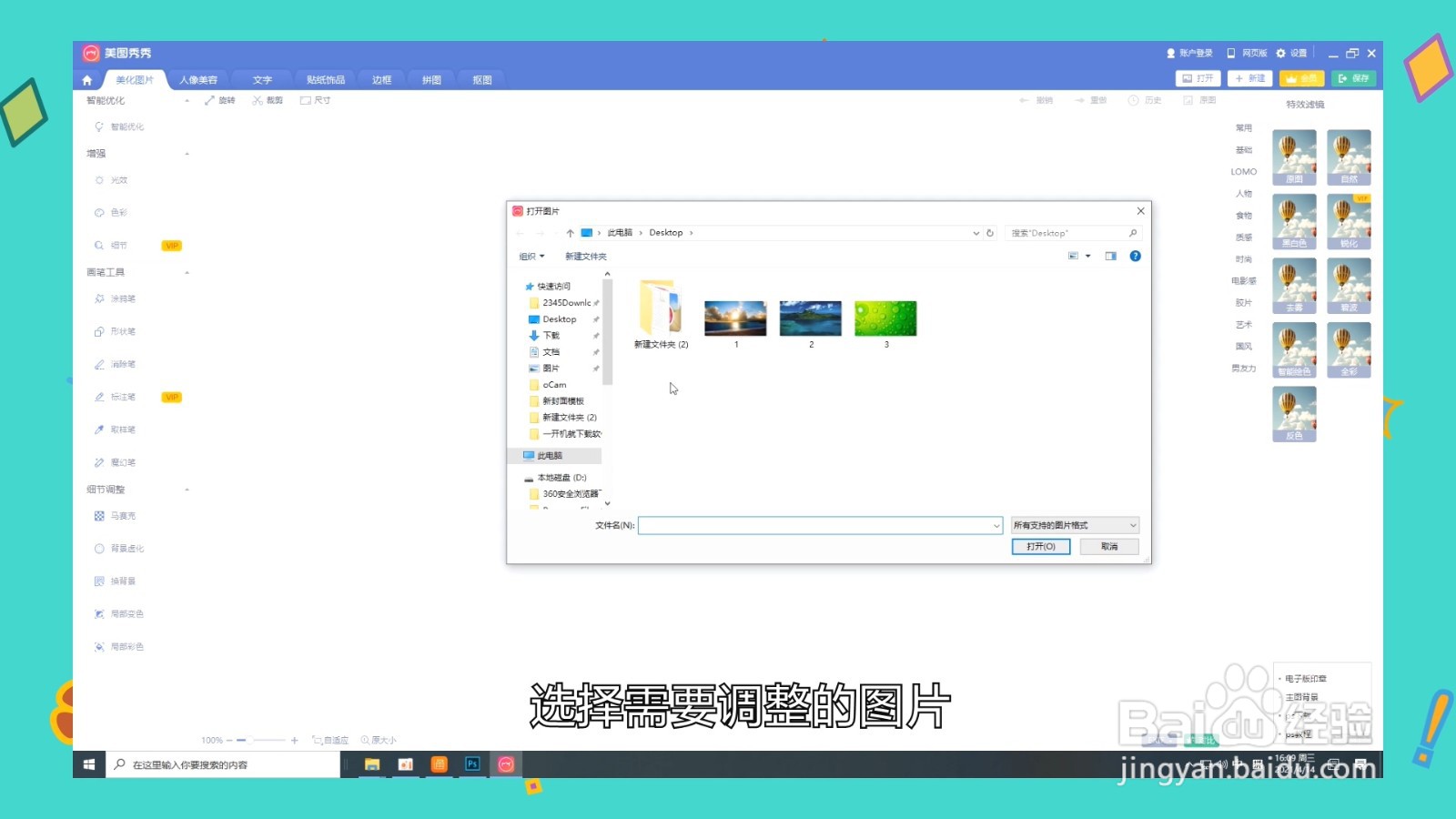Open the 尺寸 size tool
This screenshot has height=819, width=1456.
pyautogui.click(x=315, y=100)
